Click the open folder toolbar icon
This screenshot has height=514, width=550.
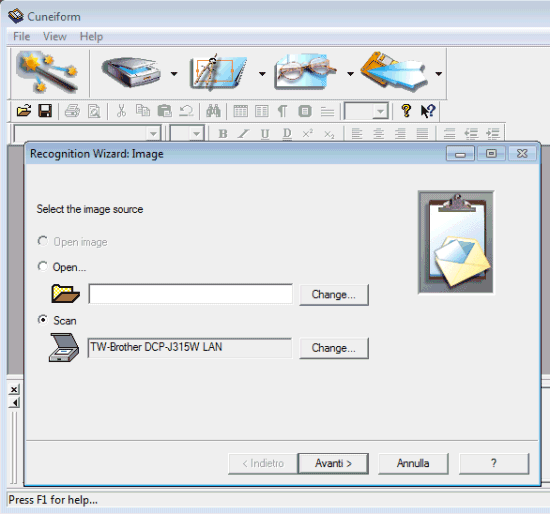[x=24, y=111]
